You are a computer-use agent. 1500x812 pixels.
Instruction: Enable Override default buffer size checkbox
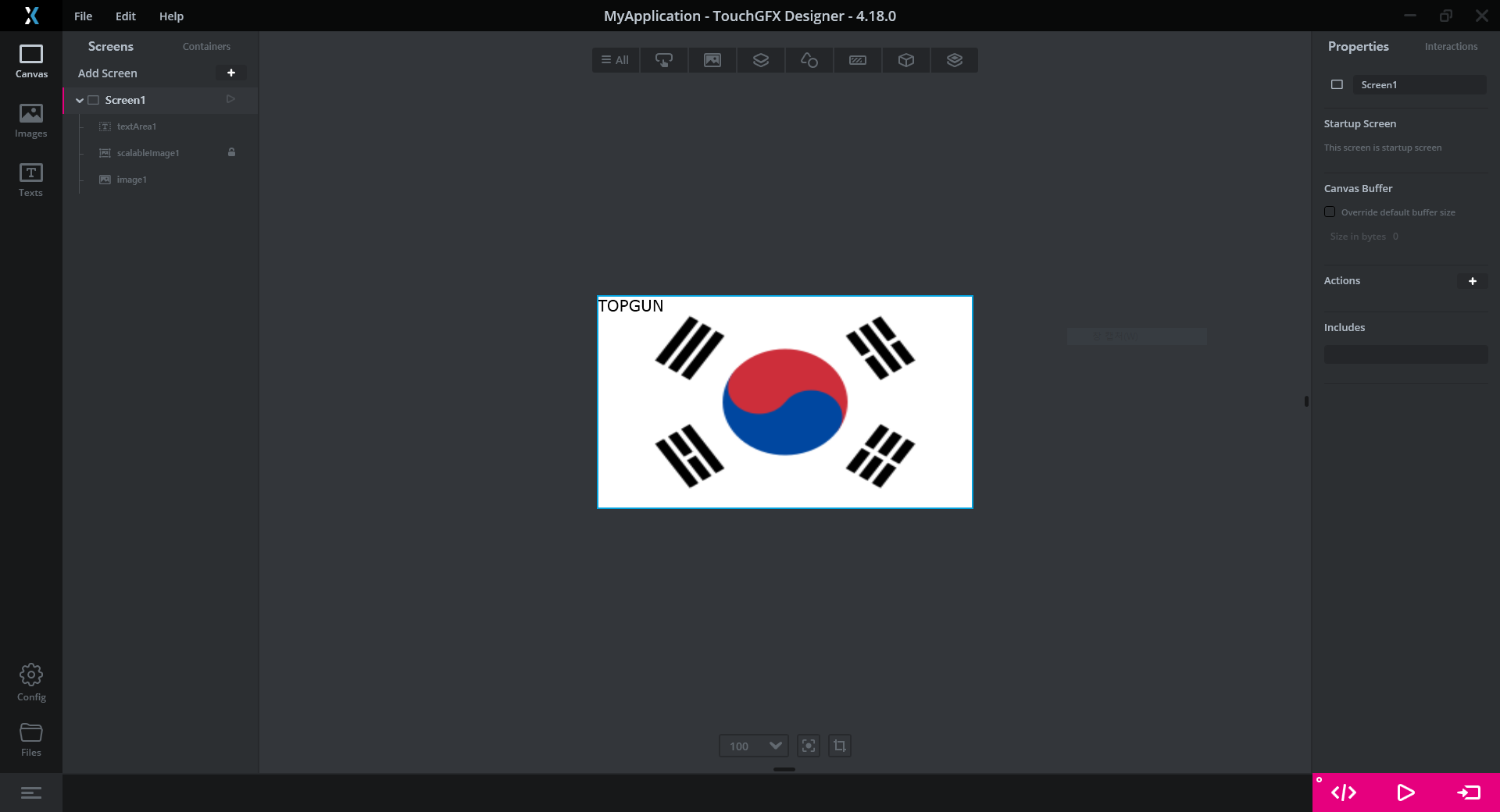click(x=1330, y=212)
